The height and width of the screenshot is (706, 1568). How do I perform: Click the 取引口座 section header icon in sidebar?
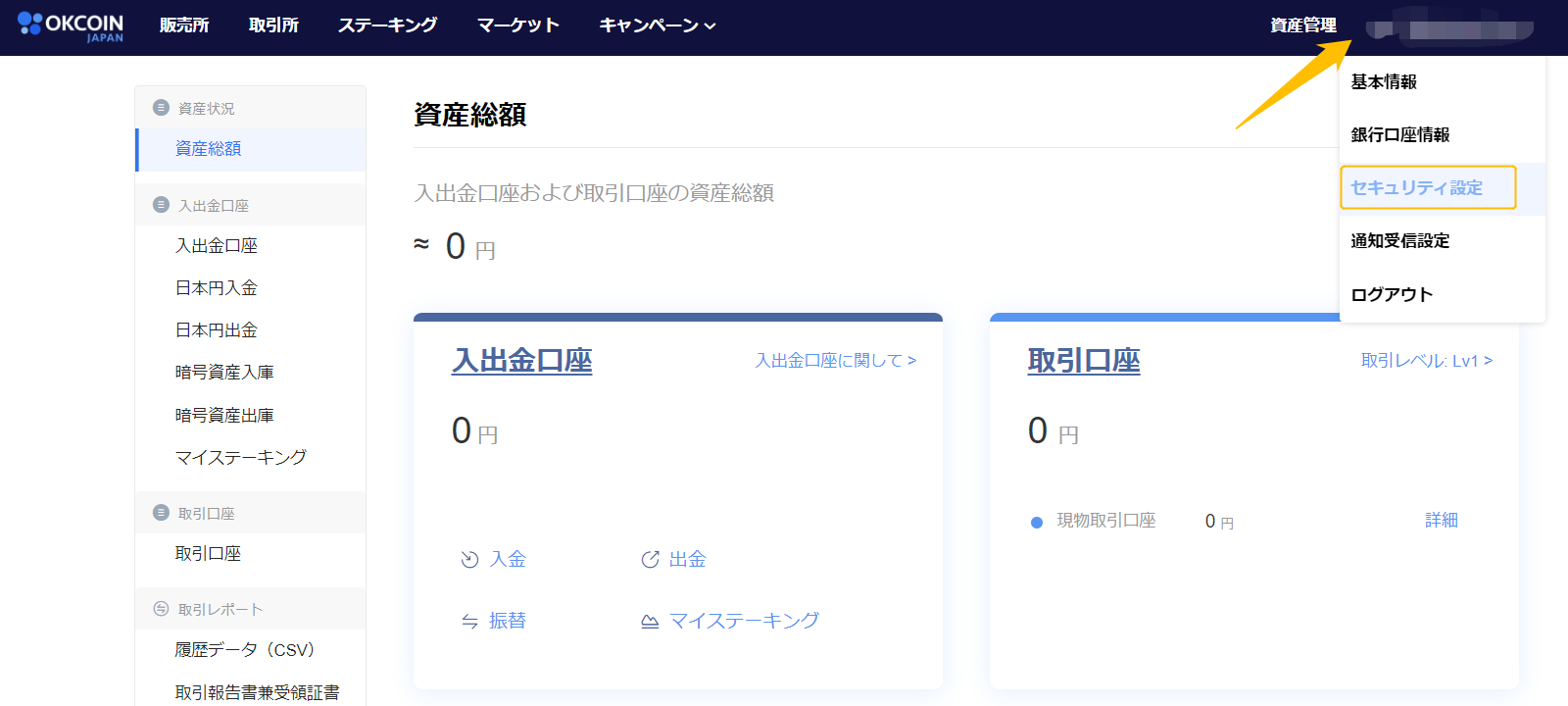(x=162, y=513)
